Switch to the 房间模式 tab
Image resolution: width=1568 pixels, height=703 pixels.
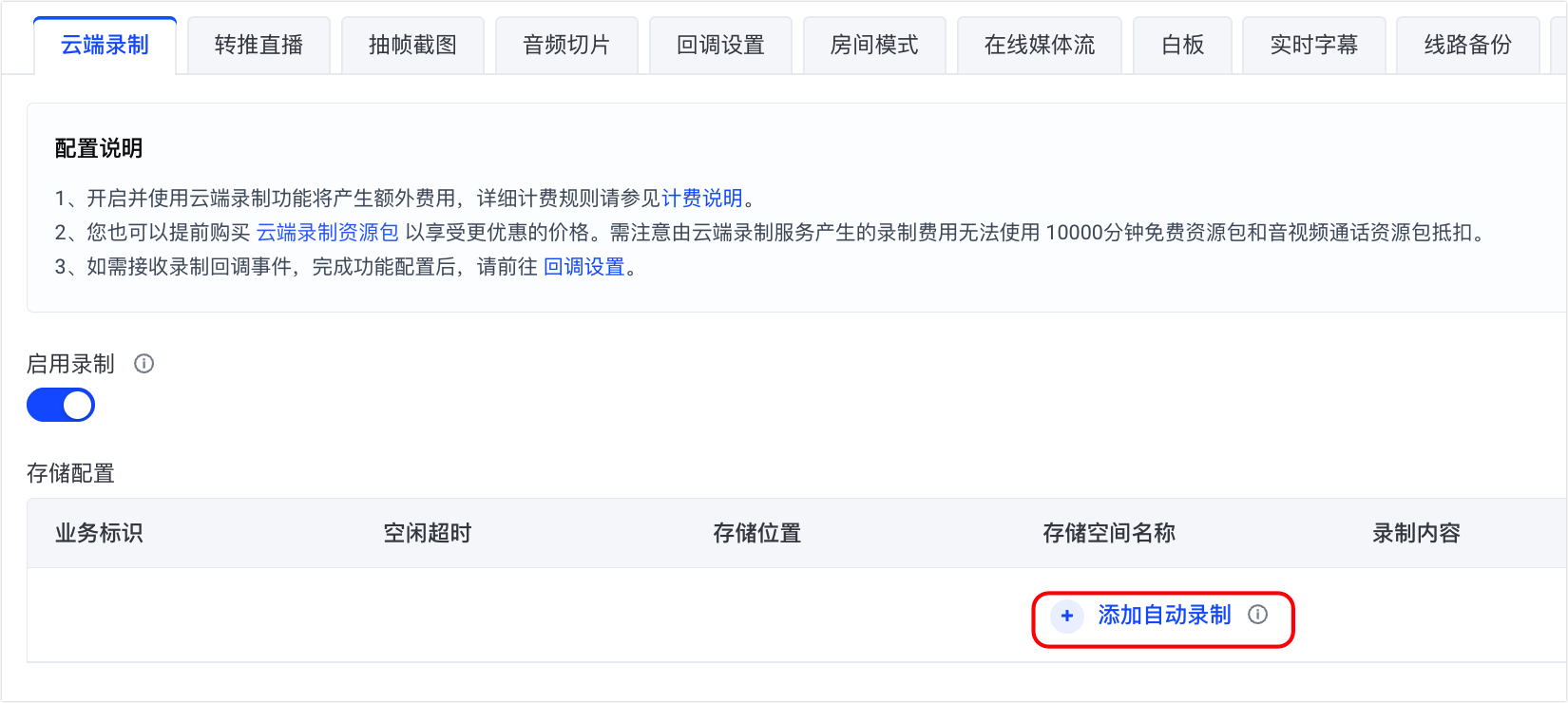(874, 45)
